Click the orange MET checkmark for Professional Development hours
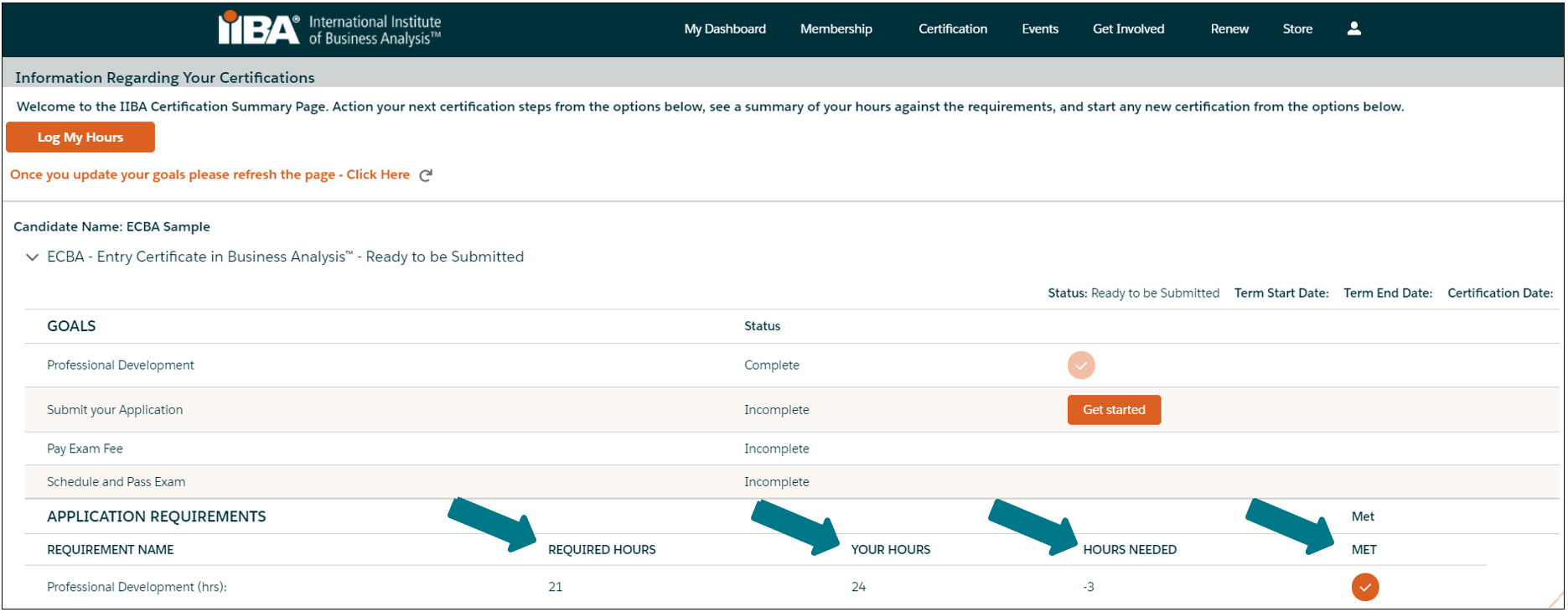This screenshot has width=1568, height=612. [1365, 587]
